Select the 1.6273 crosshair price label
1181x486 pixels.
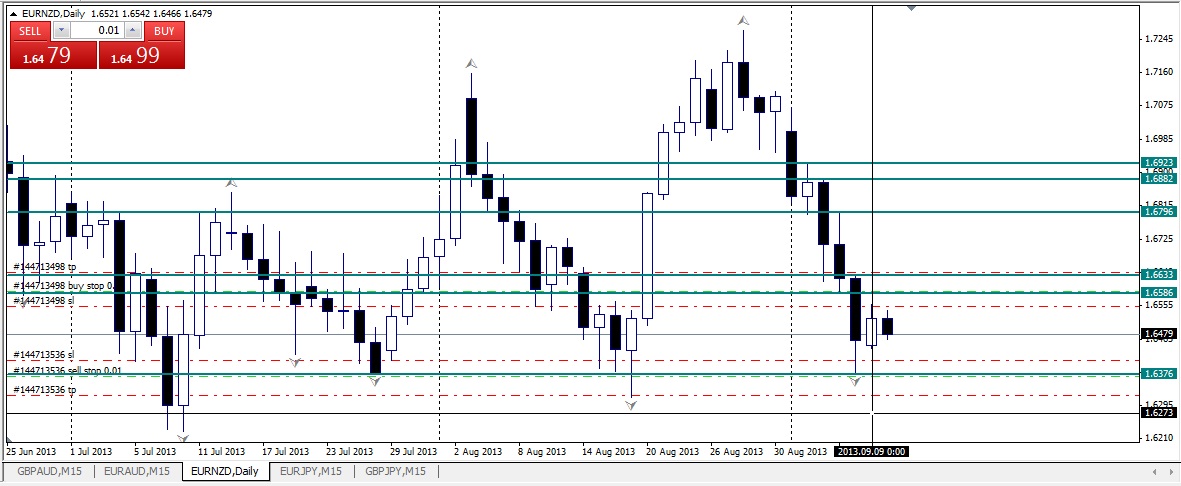point(1158,413)
